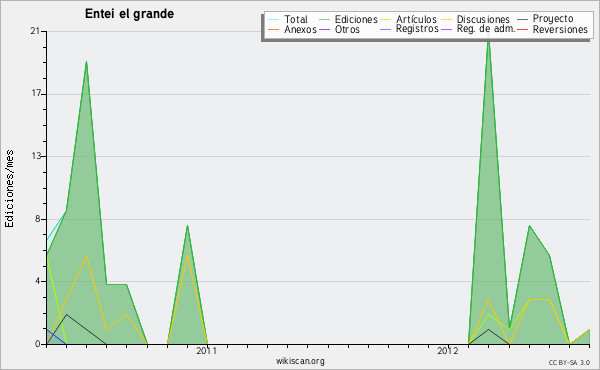Click the cyan Total color line swatch
Image resolution: width=600 pixels, height=370 pixels.
click(274, 19)
